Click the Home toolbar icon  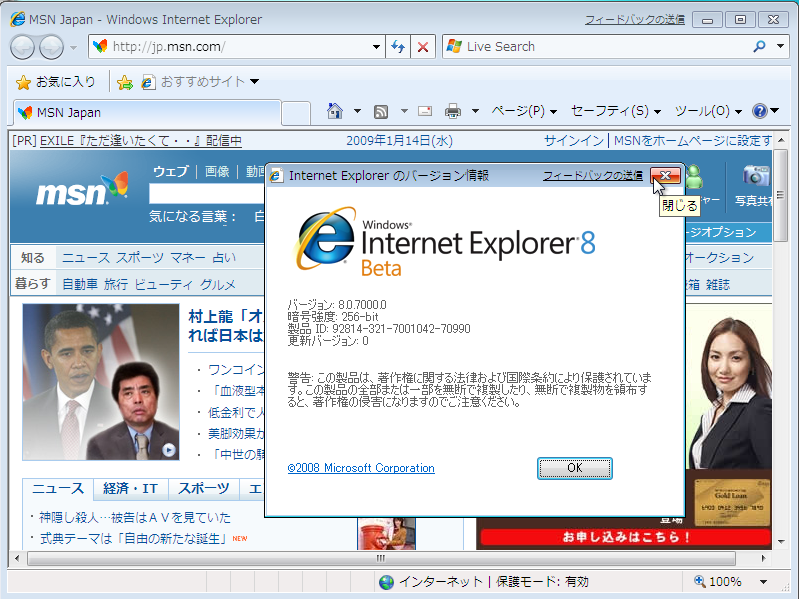335,111
